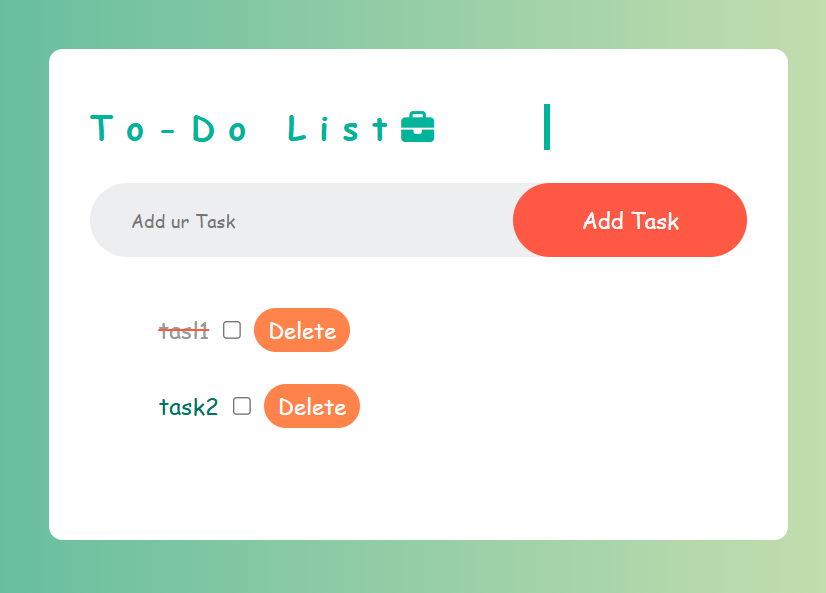Viewport: 826px width, 593px height.
Task: Click the To-Do List heading
Action: (x=240, y=128)
